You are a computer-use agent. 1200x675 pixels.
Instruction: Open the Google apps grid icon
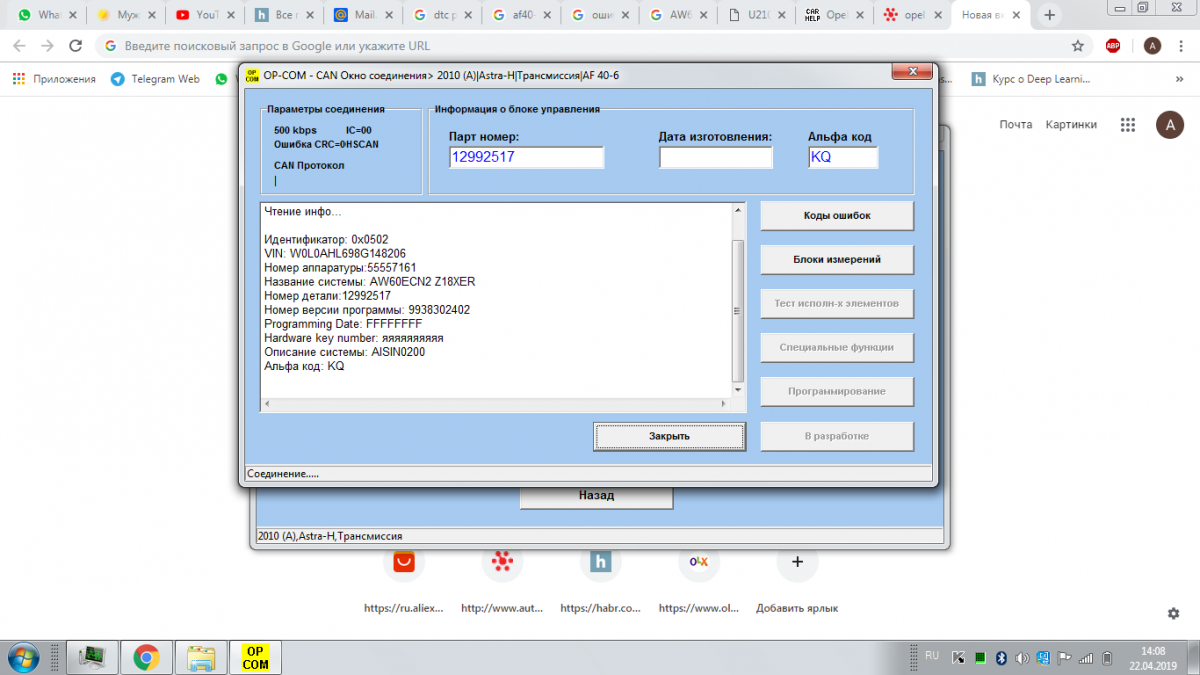pyautogui.click(x=1128, y=125)
